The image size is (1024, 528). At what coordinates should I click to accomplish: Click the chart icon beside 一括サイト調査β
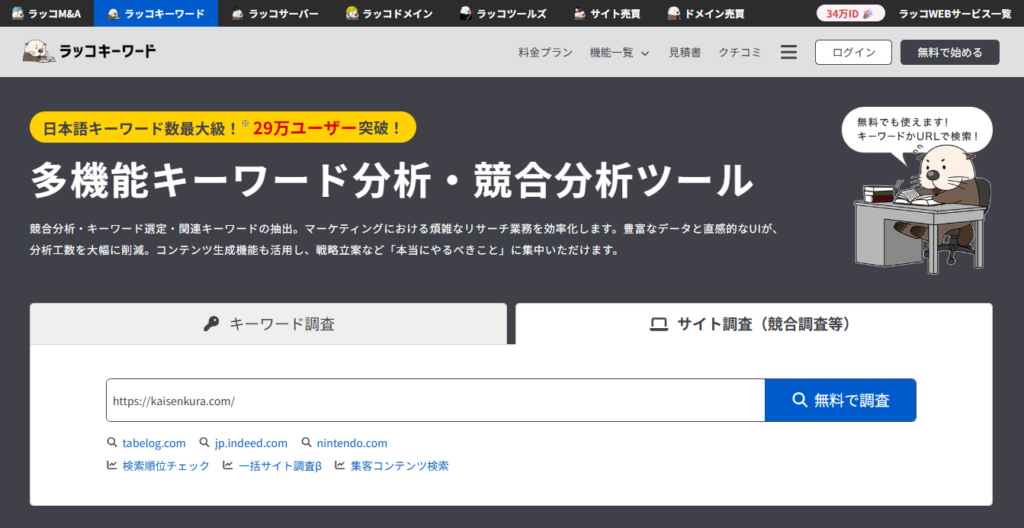(228, 466)
